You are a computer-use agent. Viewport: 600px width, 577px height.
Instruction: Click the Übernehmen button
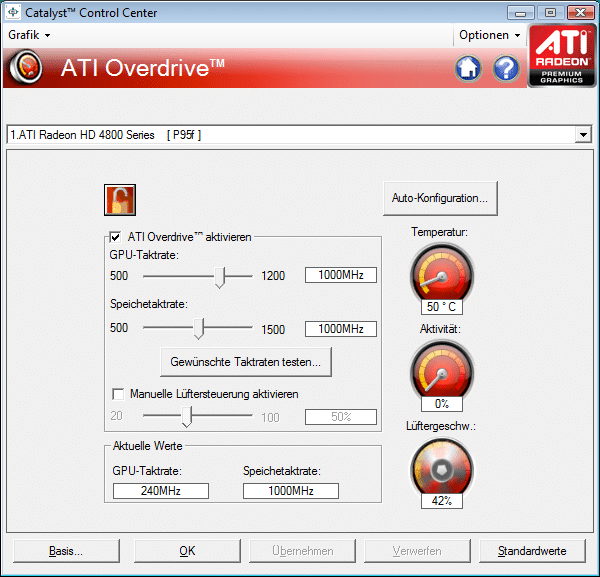[x=302, y=551]
